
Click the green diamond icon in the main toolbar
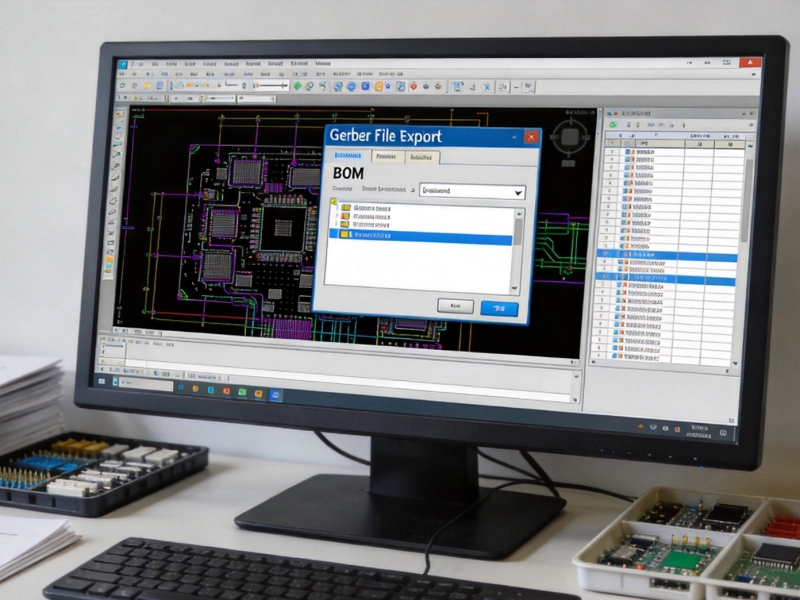point(297,86)
